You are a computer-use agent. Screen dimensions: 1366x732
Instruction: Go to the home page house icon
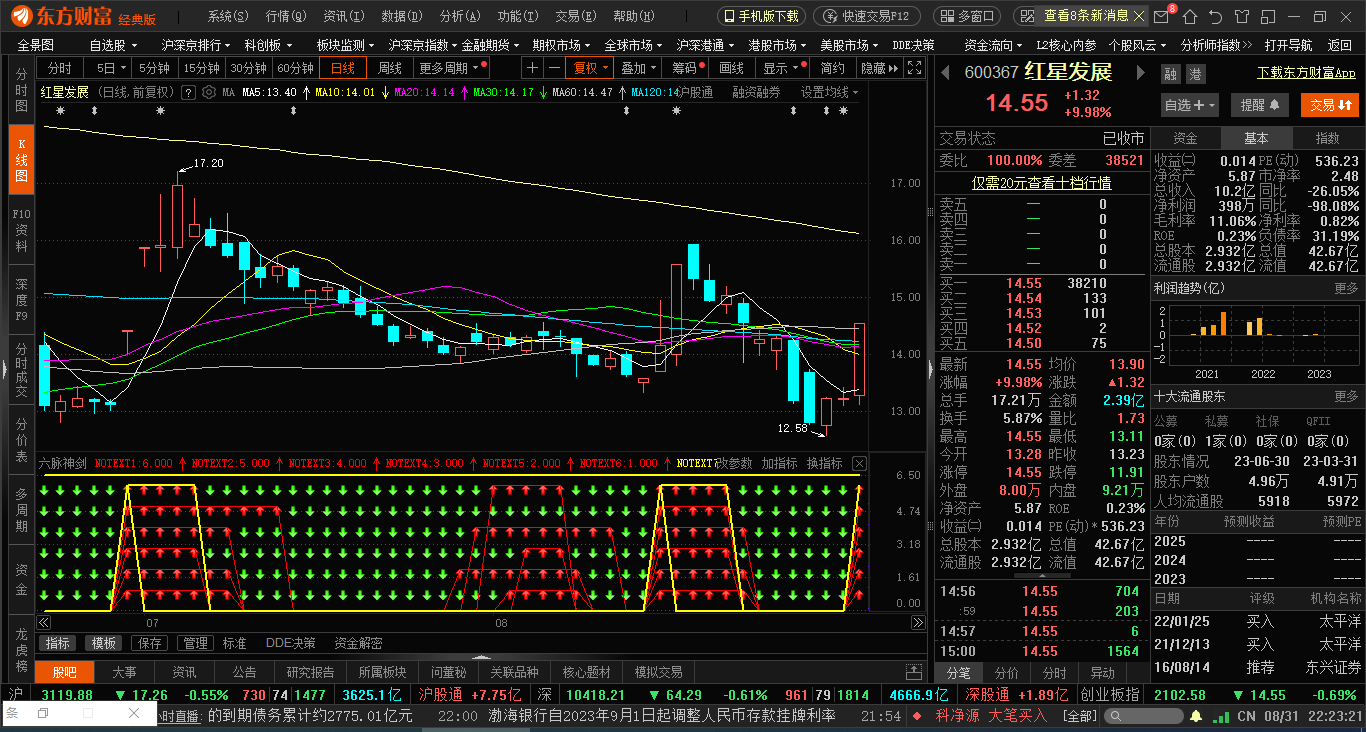point(1188,17)
